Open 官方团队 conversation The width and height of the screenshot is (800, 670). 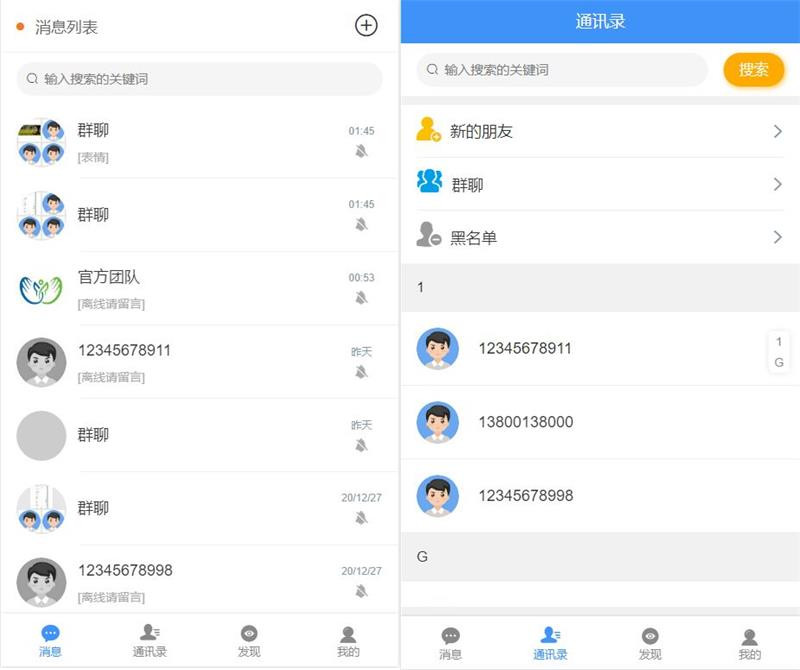199,288
